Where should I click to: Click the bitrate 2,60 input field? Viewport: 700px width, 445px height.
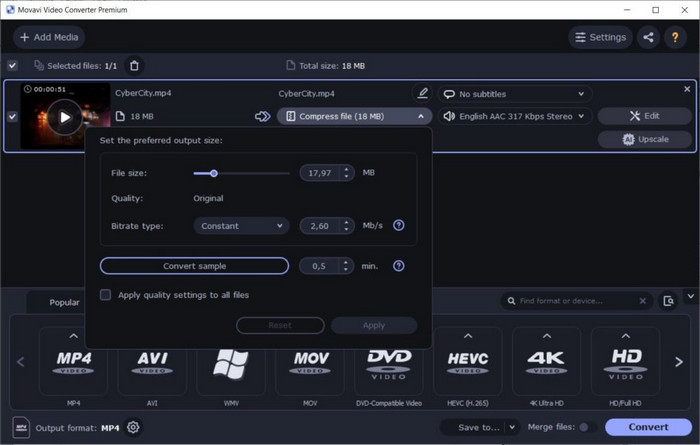click(320, 226)
